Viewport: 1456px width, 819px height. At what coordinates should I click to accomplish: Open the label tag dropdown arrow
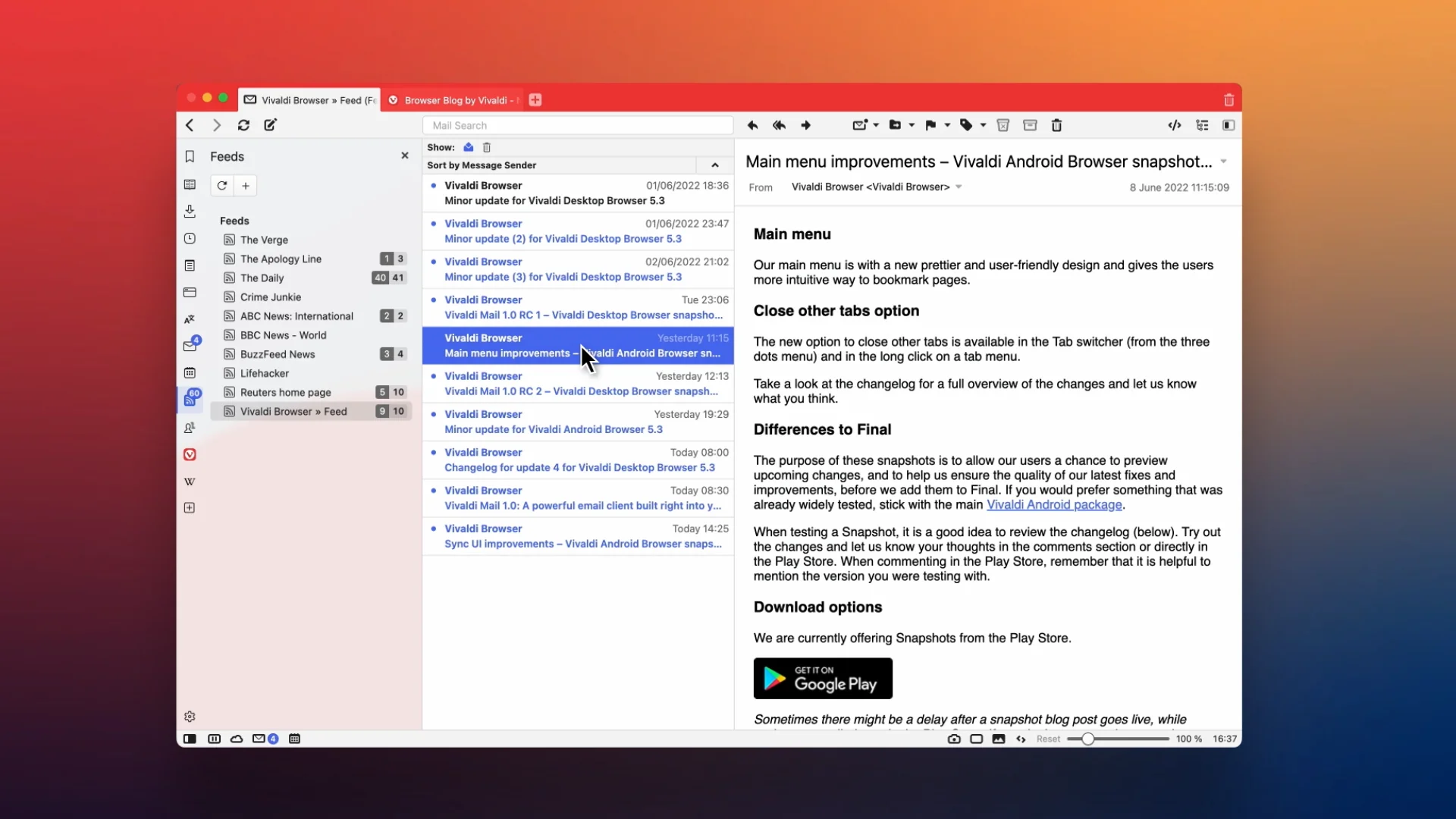[x=983, y=125]
